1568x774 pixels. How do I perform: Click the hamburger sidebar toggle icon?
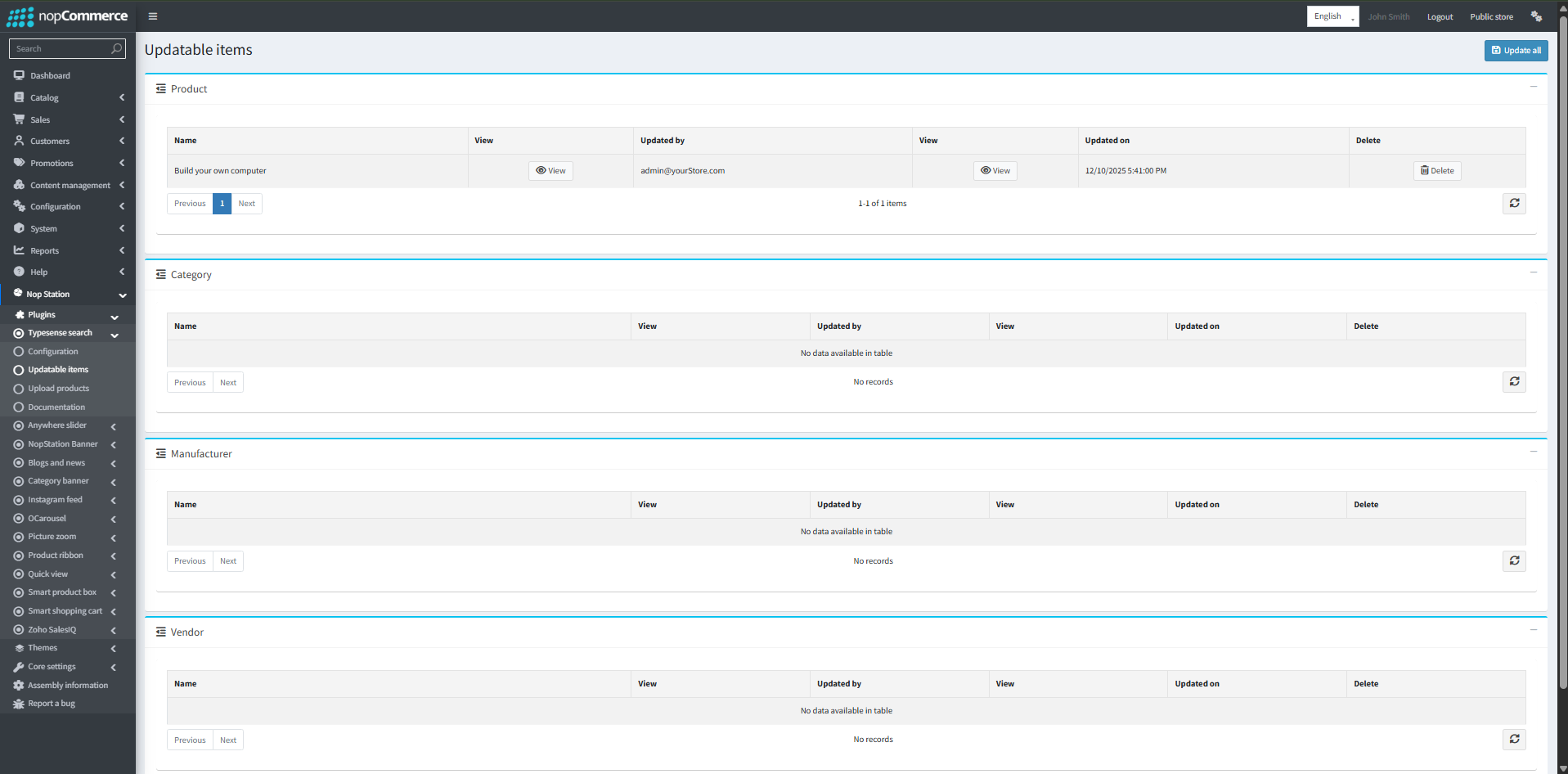(x=153, y=16)
